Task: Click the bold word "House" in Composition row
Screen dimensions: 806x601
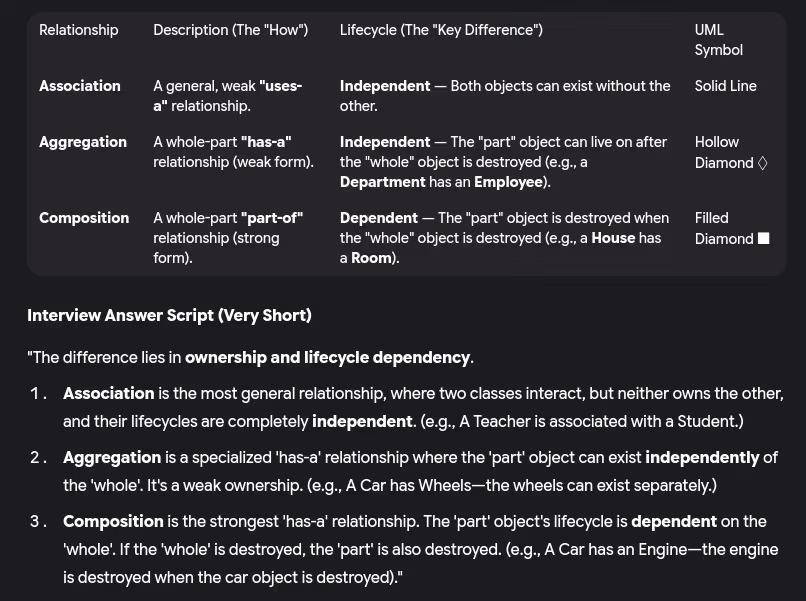Action: (x=613, y=238)
